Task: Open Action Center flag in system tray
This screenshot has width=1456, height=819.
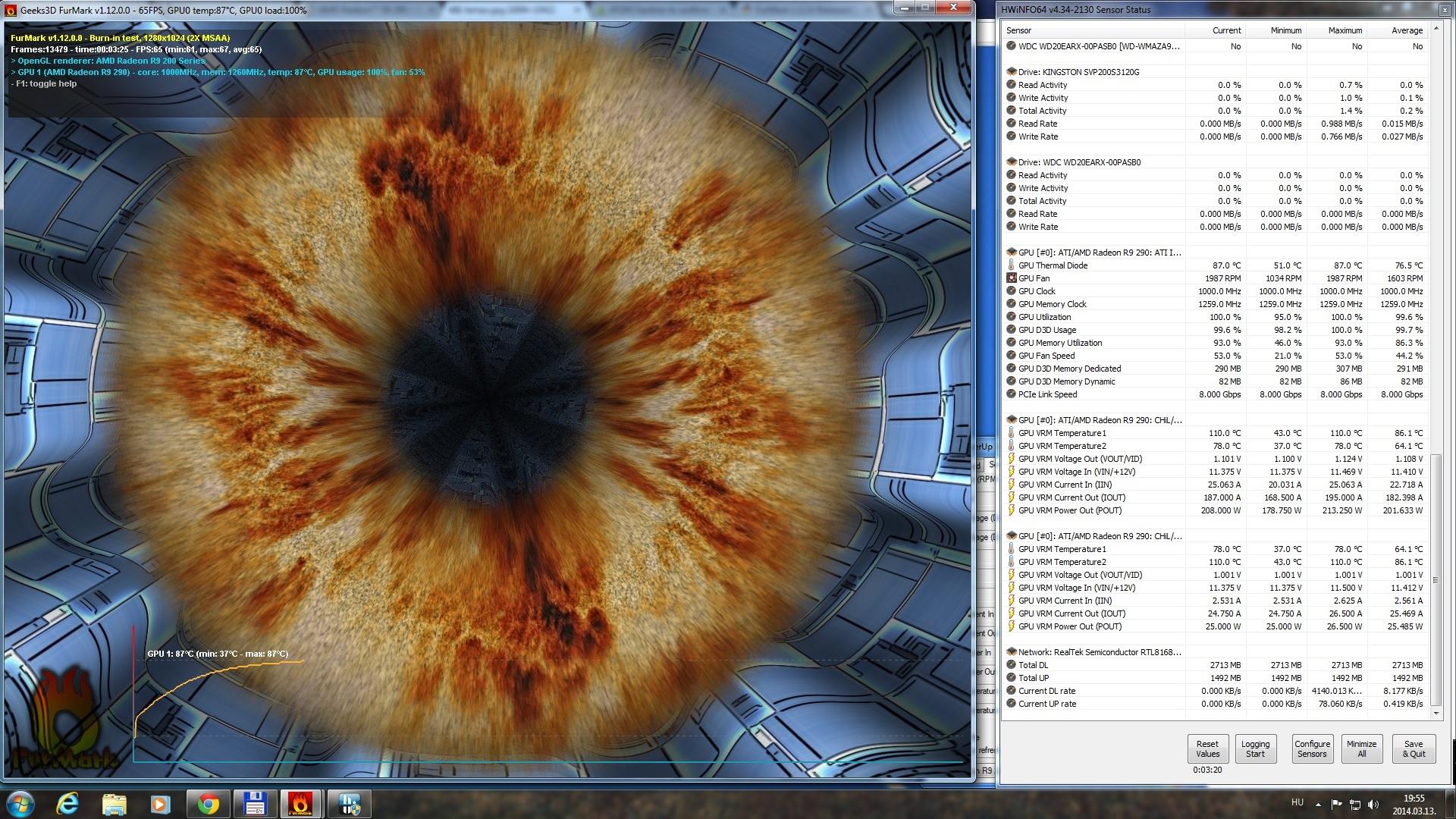Action: [1336, 804]
